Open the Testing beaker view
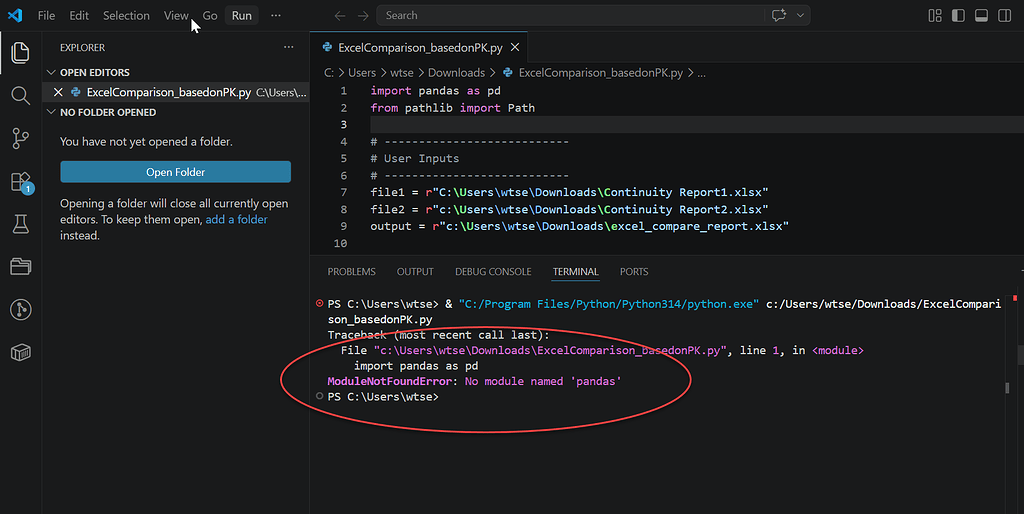1024x514 pixels. [20, 224]
